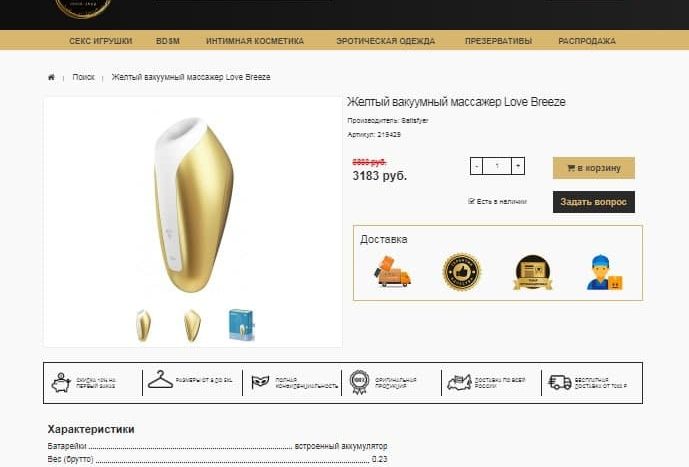The width and height of the screenshot is (689, 467).
Task: Click the 'Есть в наличии' checkbox
Action: click(x=471, y=201)
